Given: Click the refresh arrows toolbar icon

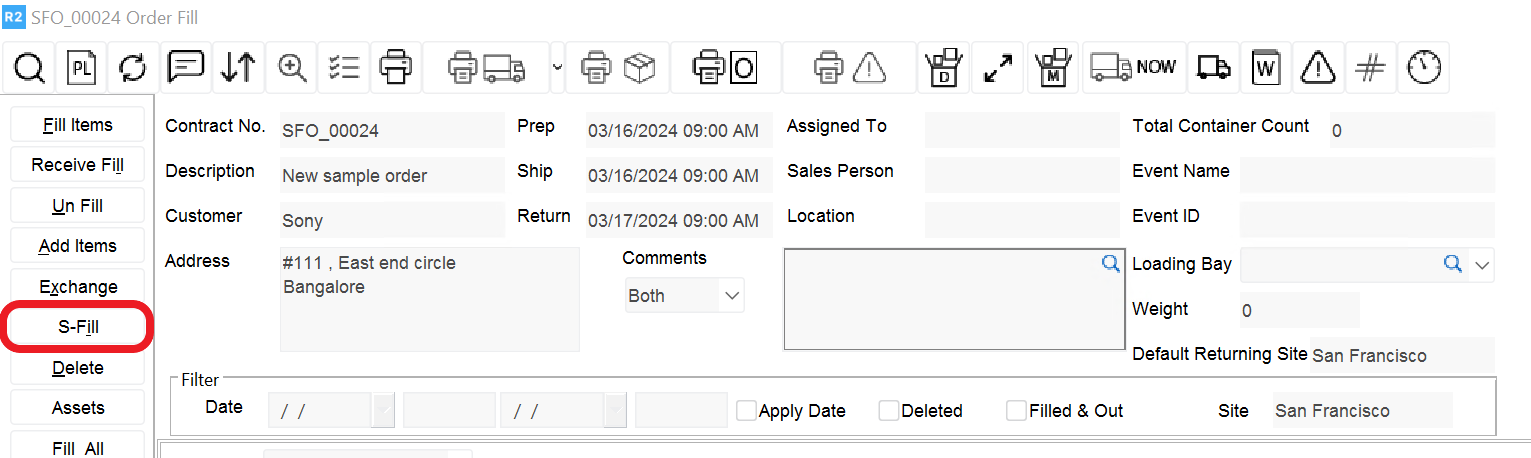Looking at the screenshot, I should tap(133, 68).
